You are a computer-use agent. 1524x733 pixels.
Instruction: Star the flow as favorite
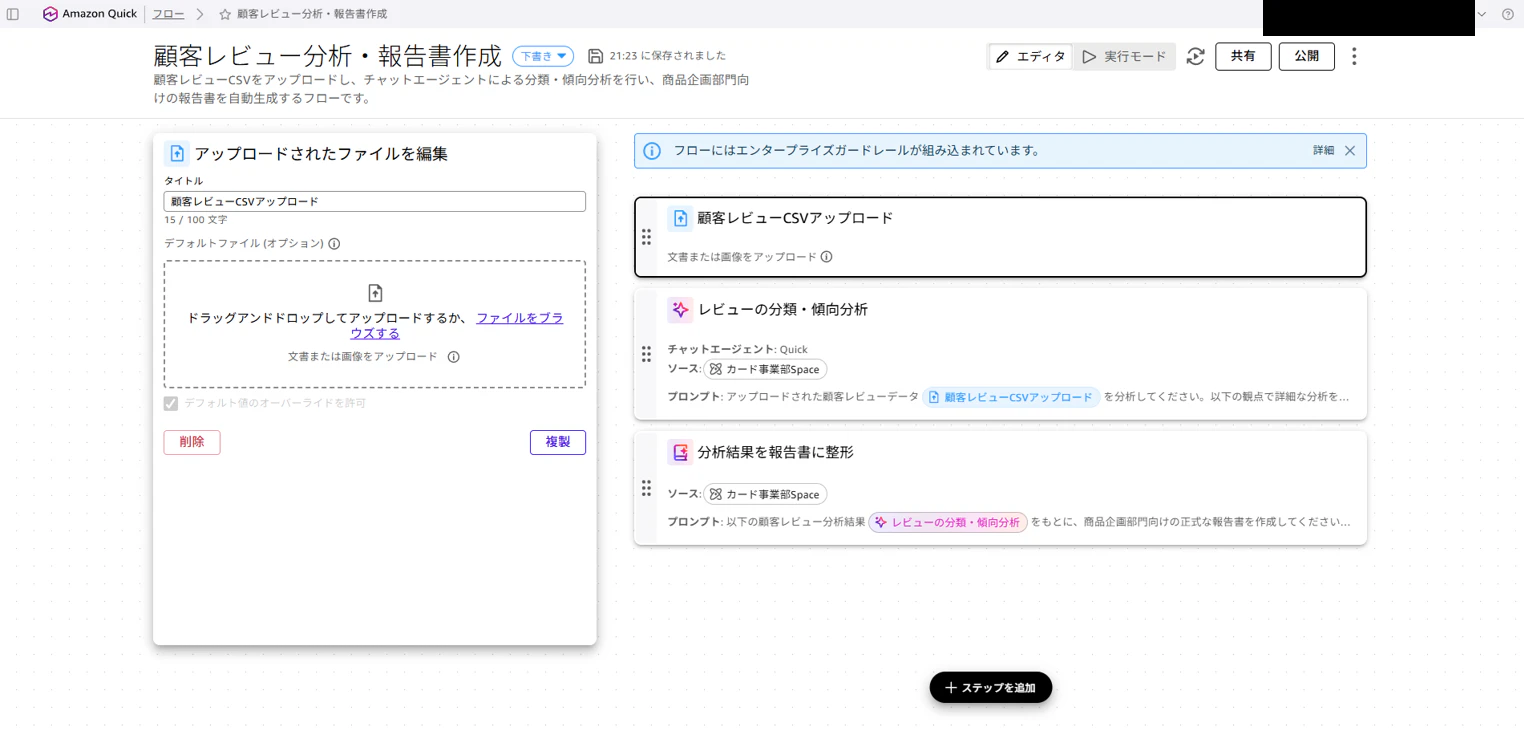tap(225, 15)
